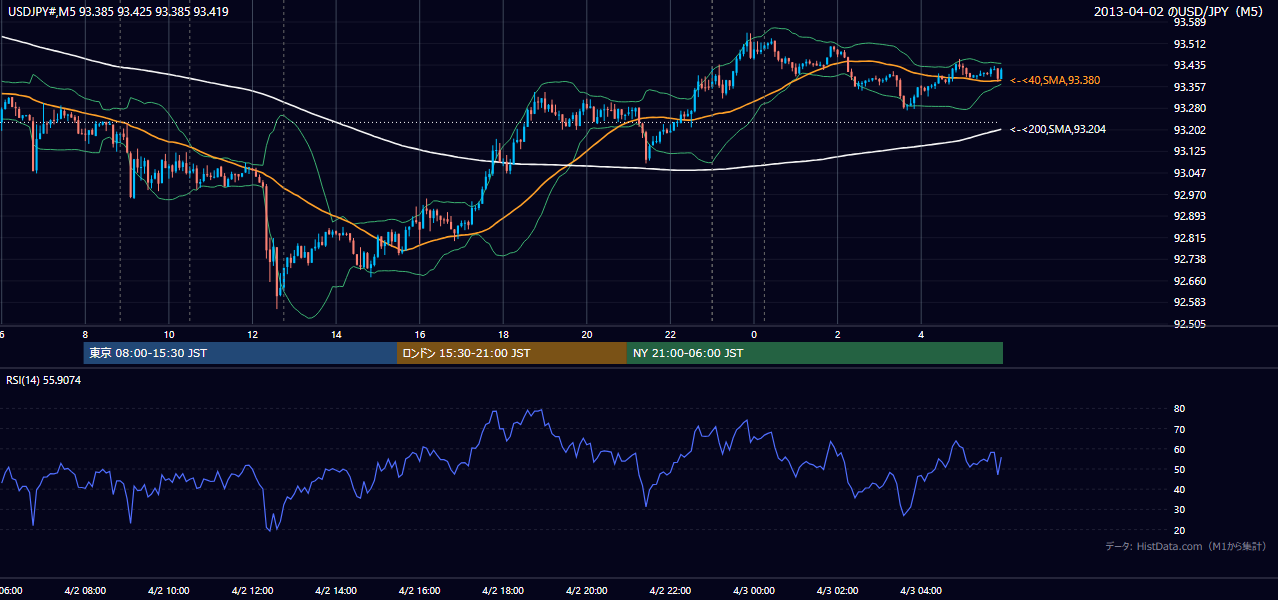
Task: Click the 4/2 08:00 time axis label
Action: 85,591
